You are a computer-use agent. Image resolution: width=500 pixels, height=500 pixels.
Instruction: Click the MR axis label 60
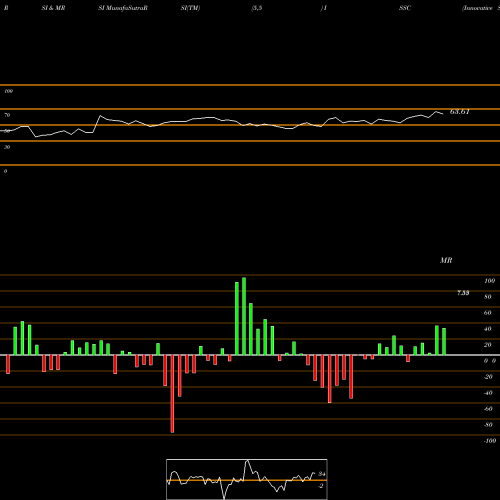(488, 313)
